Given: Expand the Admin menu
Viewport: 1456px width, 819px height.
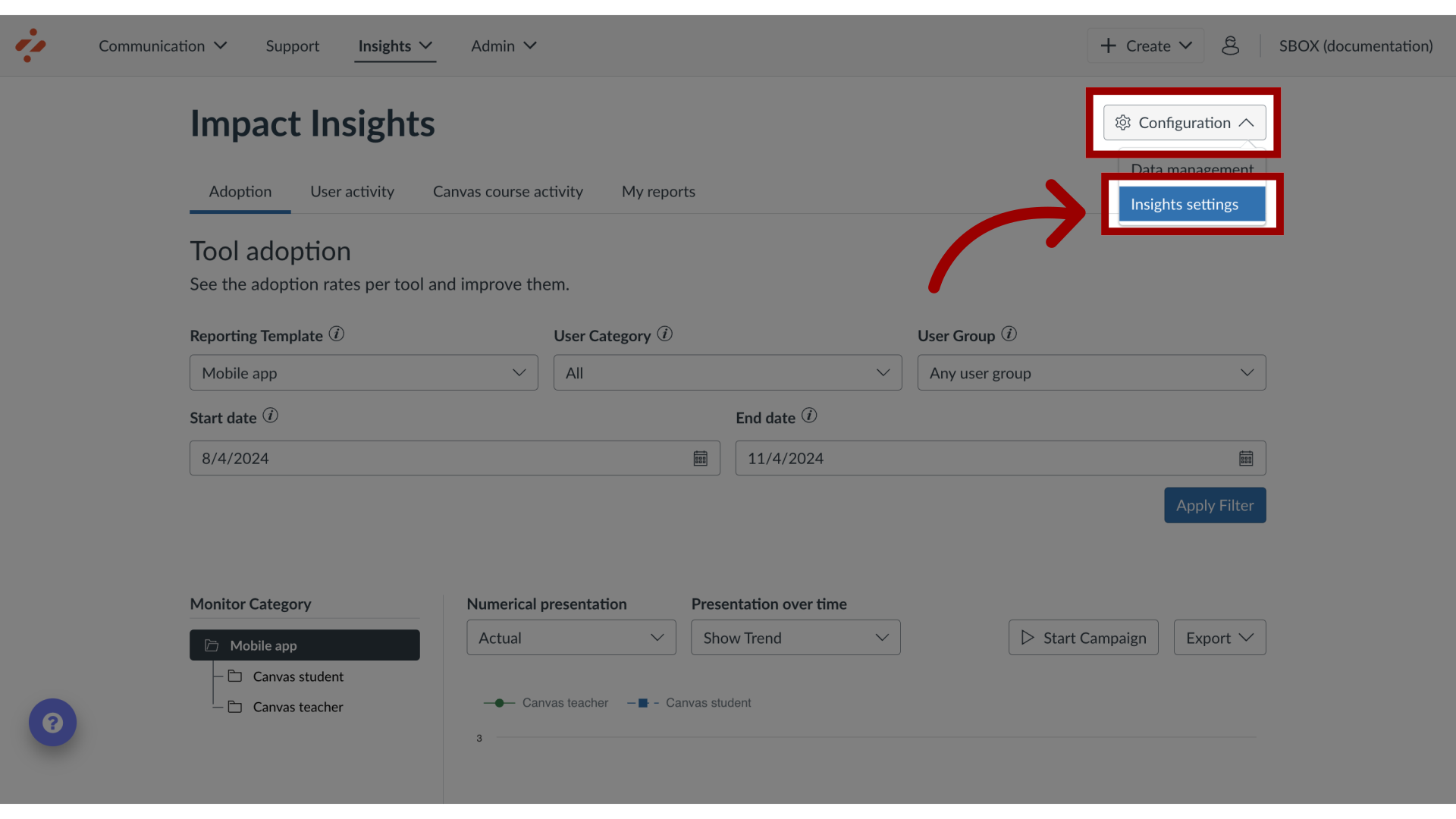Looking at the screenshot, I should pyautogui.click(x=504, y=45).
